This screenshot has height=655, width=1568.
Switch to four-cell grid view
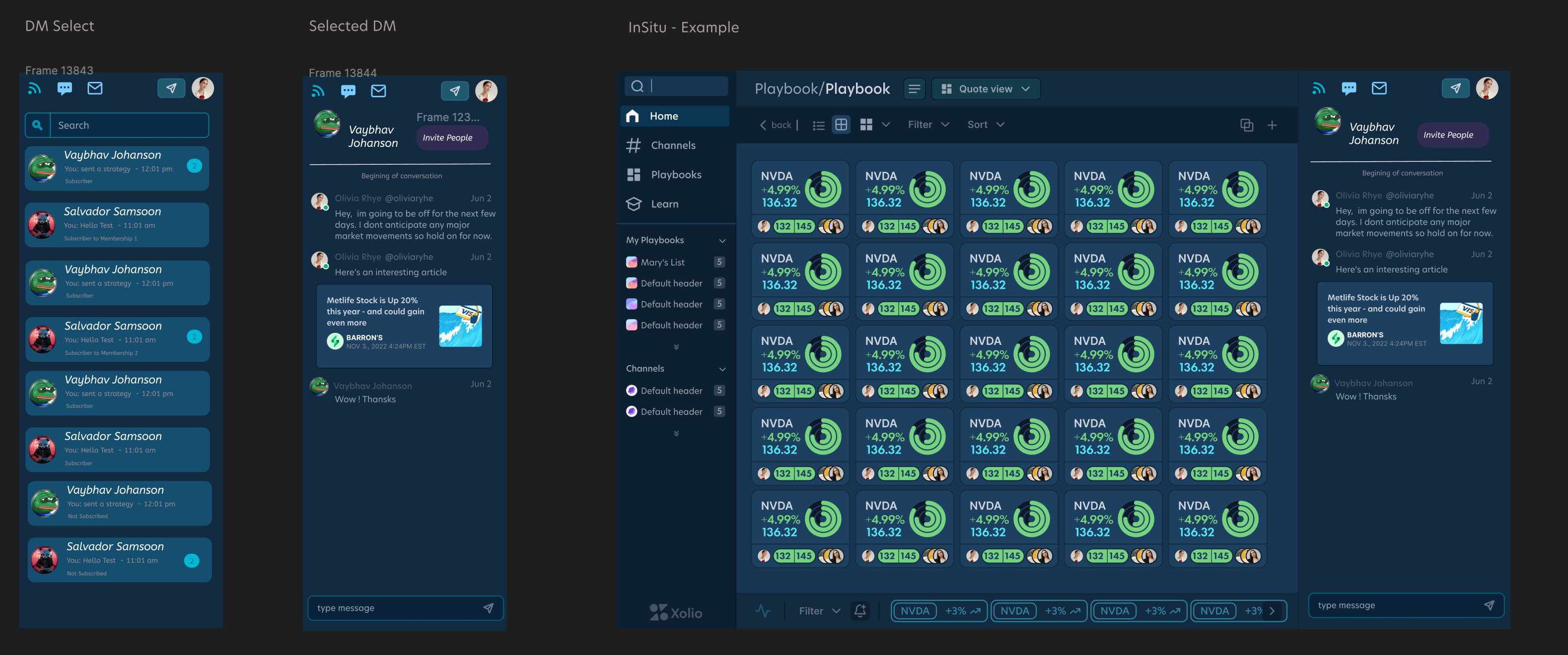tap(841, 125)
